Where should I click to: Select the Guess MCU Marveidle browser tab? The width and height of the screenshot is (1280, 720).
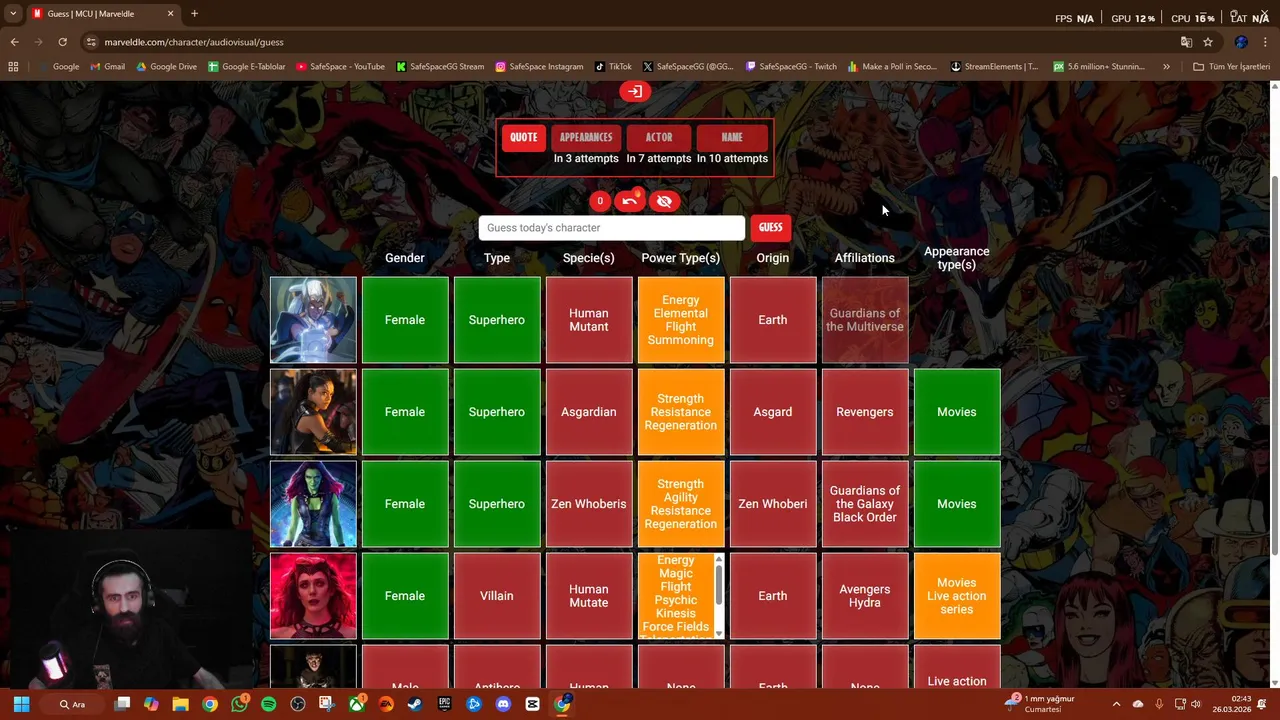tap(103, 14)
